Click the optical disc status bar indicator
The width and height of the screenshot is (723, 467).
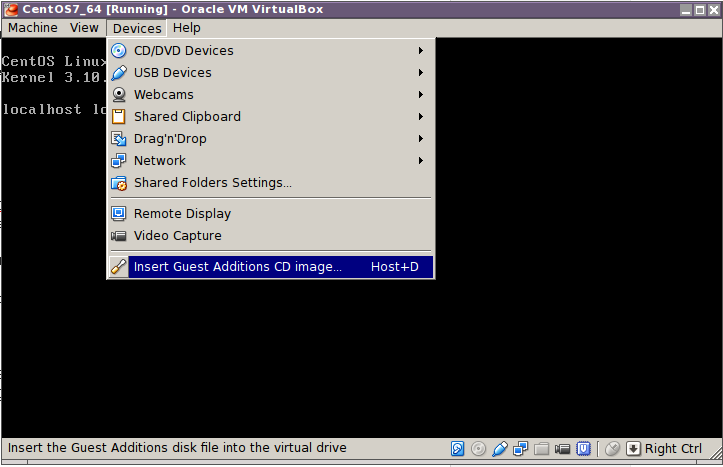click(479, 449)
